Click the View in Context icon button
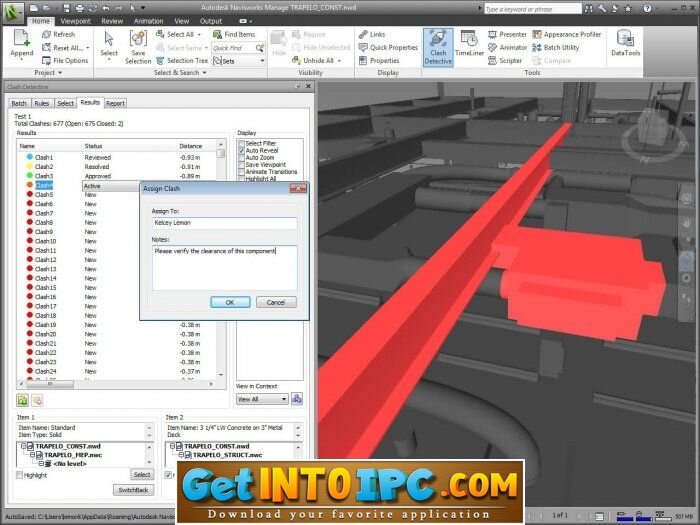 [x=297, y=399]
